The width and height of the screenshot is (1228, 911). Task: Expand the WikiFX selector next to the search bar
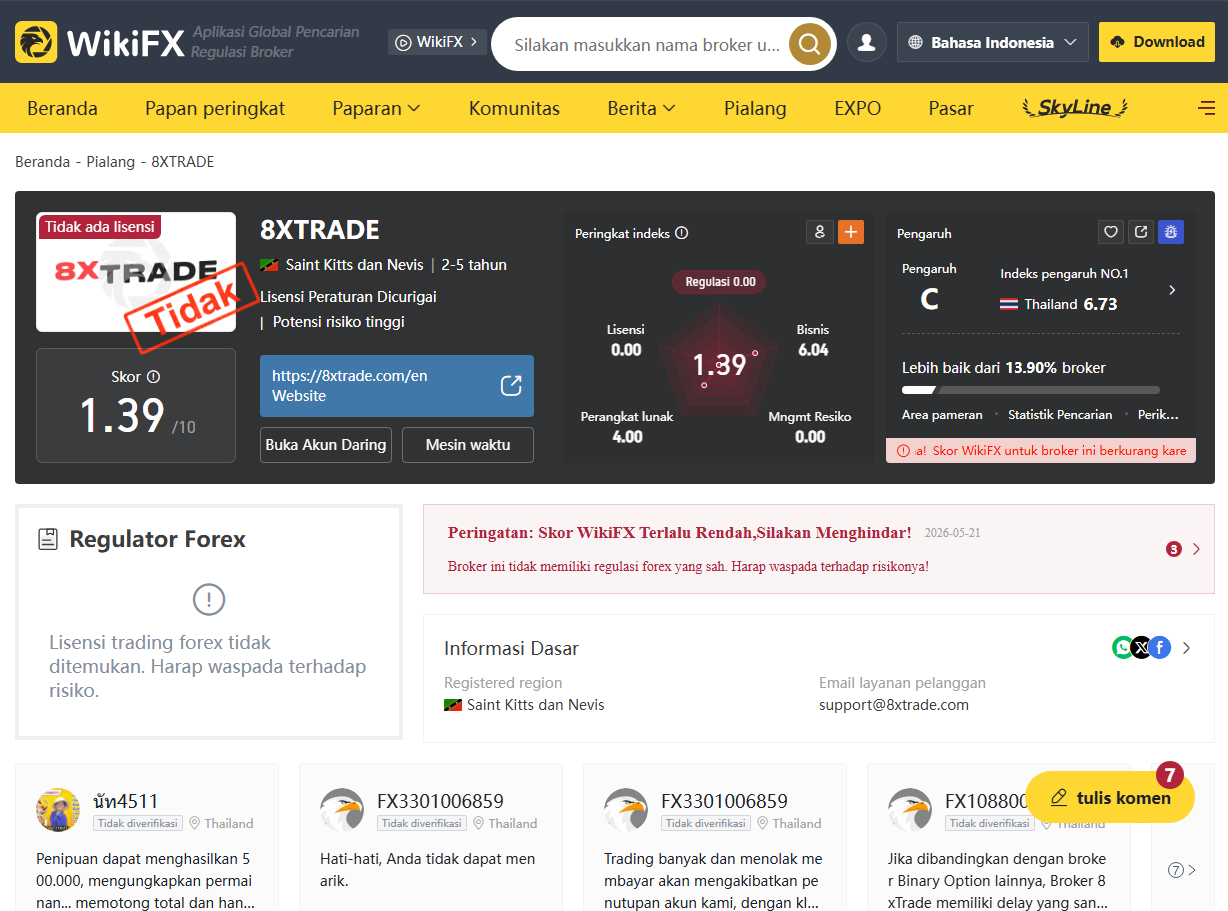click(437, 42)
